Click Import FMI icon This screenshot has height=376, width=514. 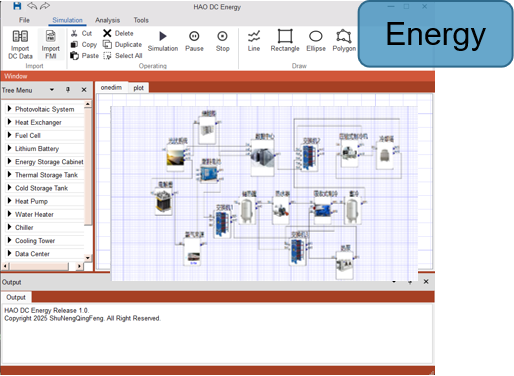tap(50, 36)
